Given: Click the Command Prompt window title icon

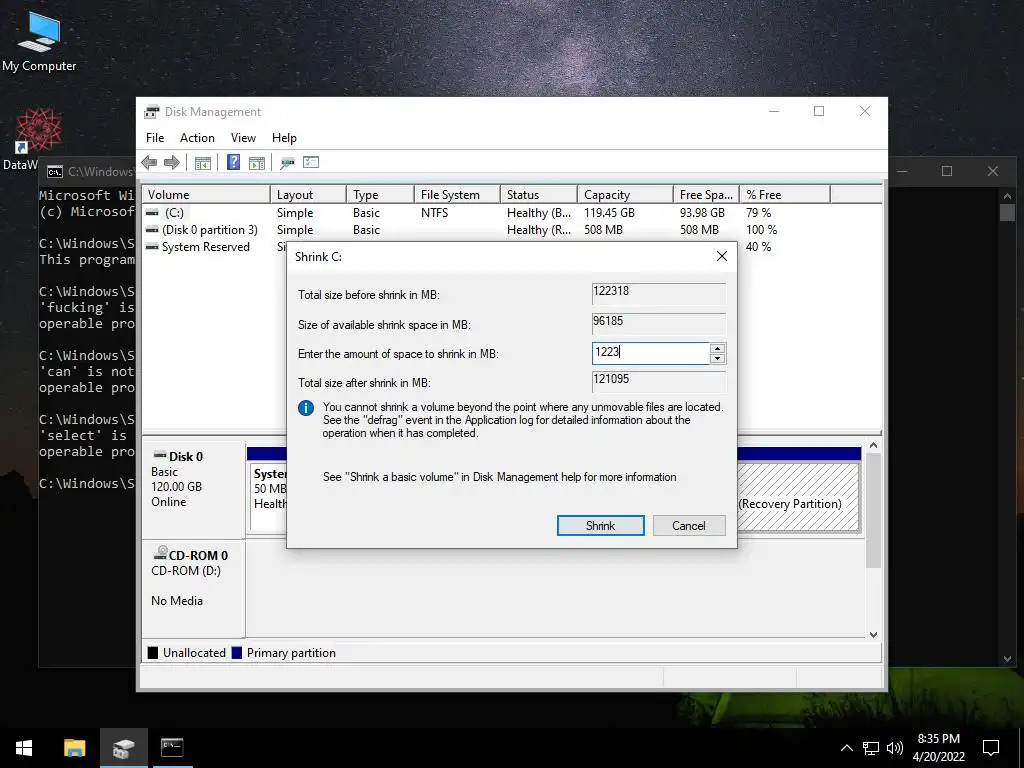Looking at the screenshot, I should tap(56, 172).
